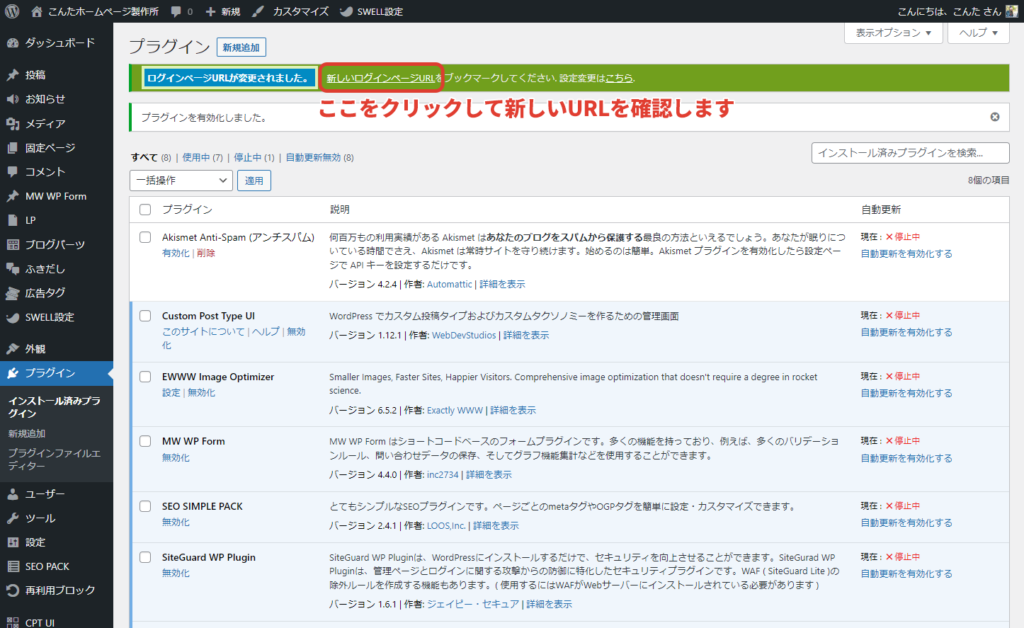Dismiss the プラグインを有効化しました notice
This screenshot has width=1024, height=628.
(x=995, y=117)
